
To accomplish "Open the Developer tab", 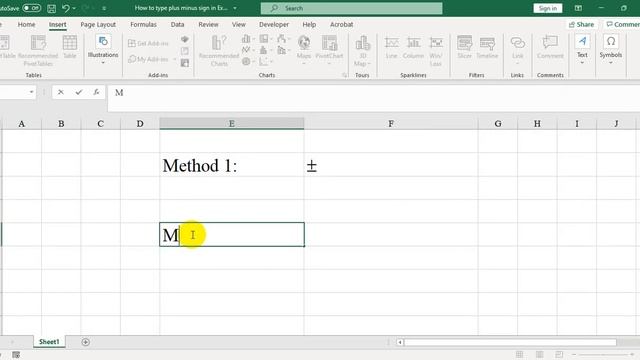I will pos(274,24).
